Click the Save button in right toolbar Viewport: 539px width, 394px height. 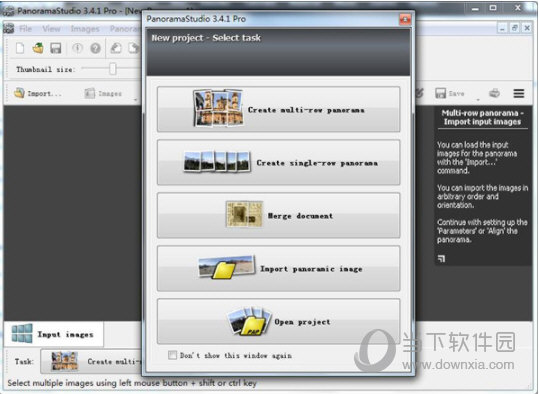[450, 93]
